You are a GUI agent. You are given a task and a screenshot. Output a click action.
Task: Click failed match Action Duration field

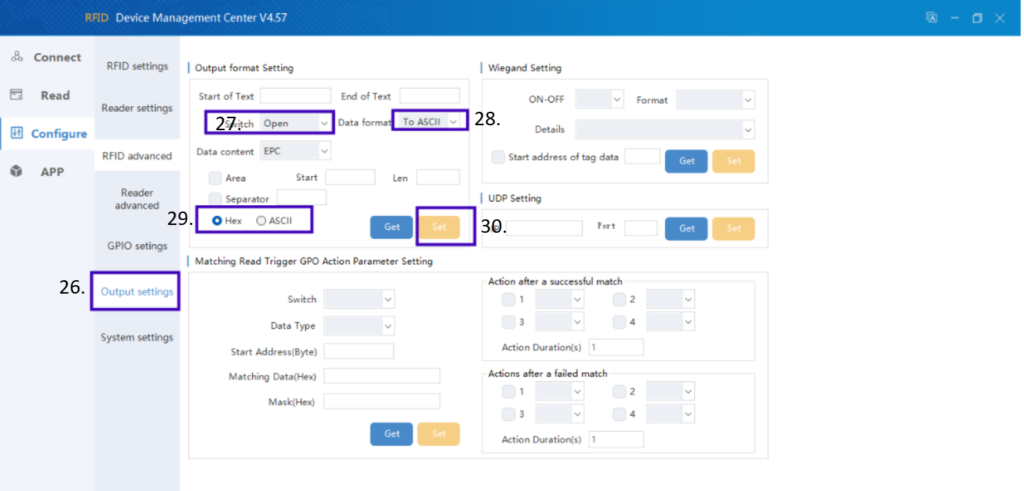coord(616,439)
